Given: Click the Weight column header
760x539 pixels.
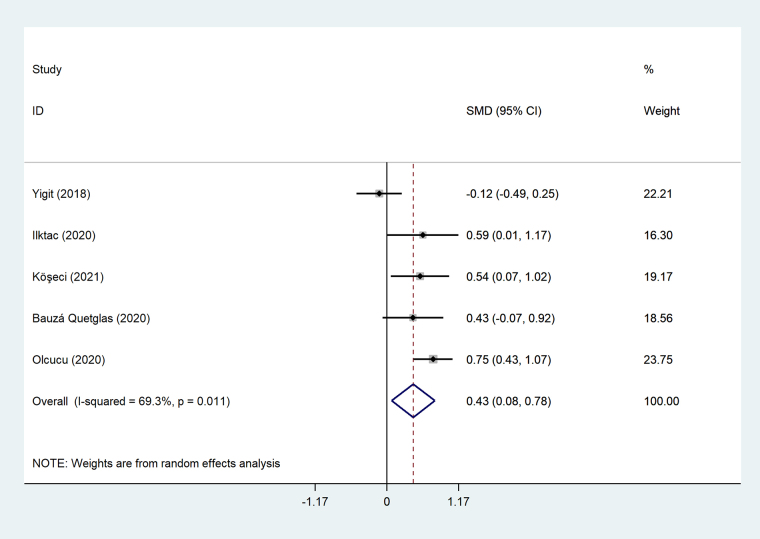Looking at the screenshot, I should coord(662,111).
